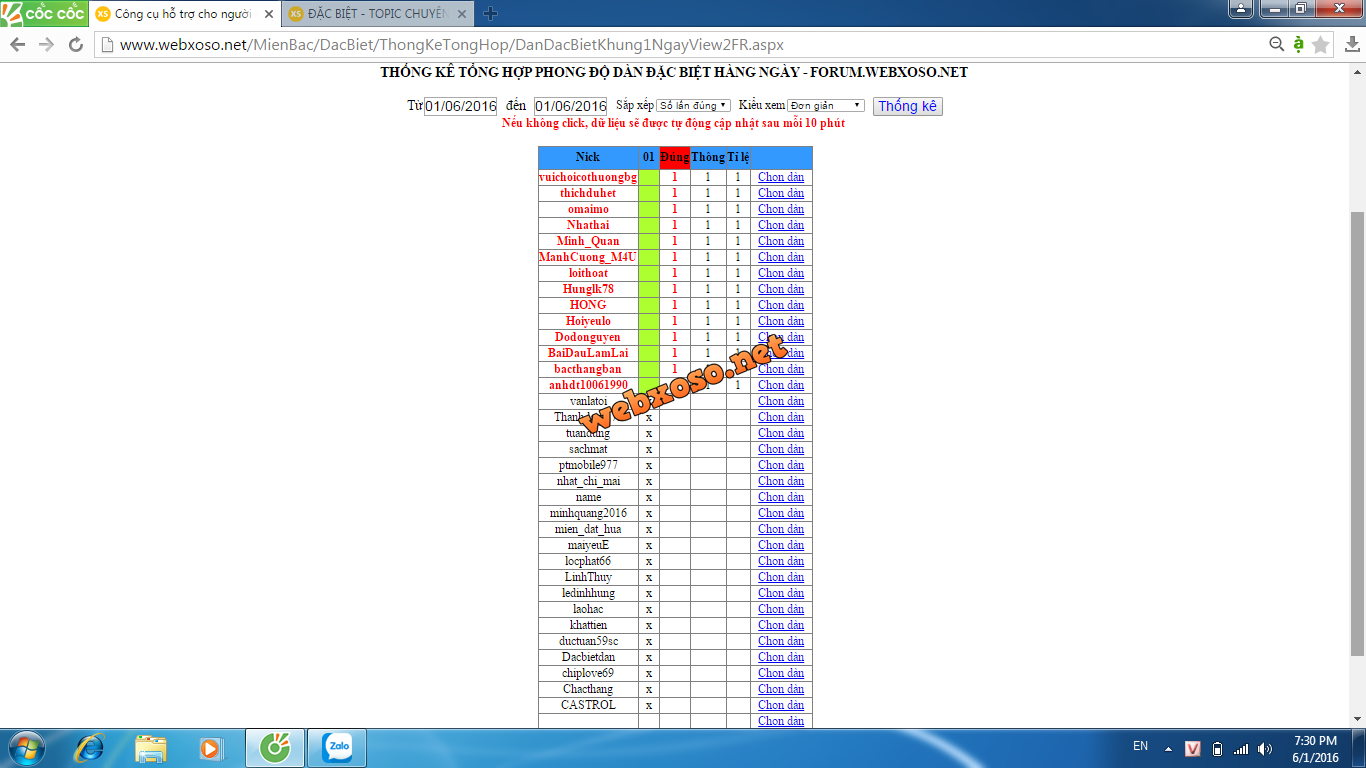
Task: Click the Cốc Cốc browser logo button
Action: point(44,14)
